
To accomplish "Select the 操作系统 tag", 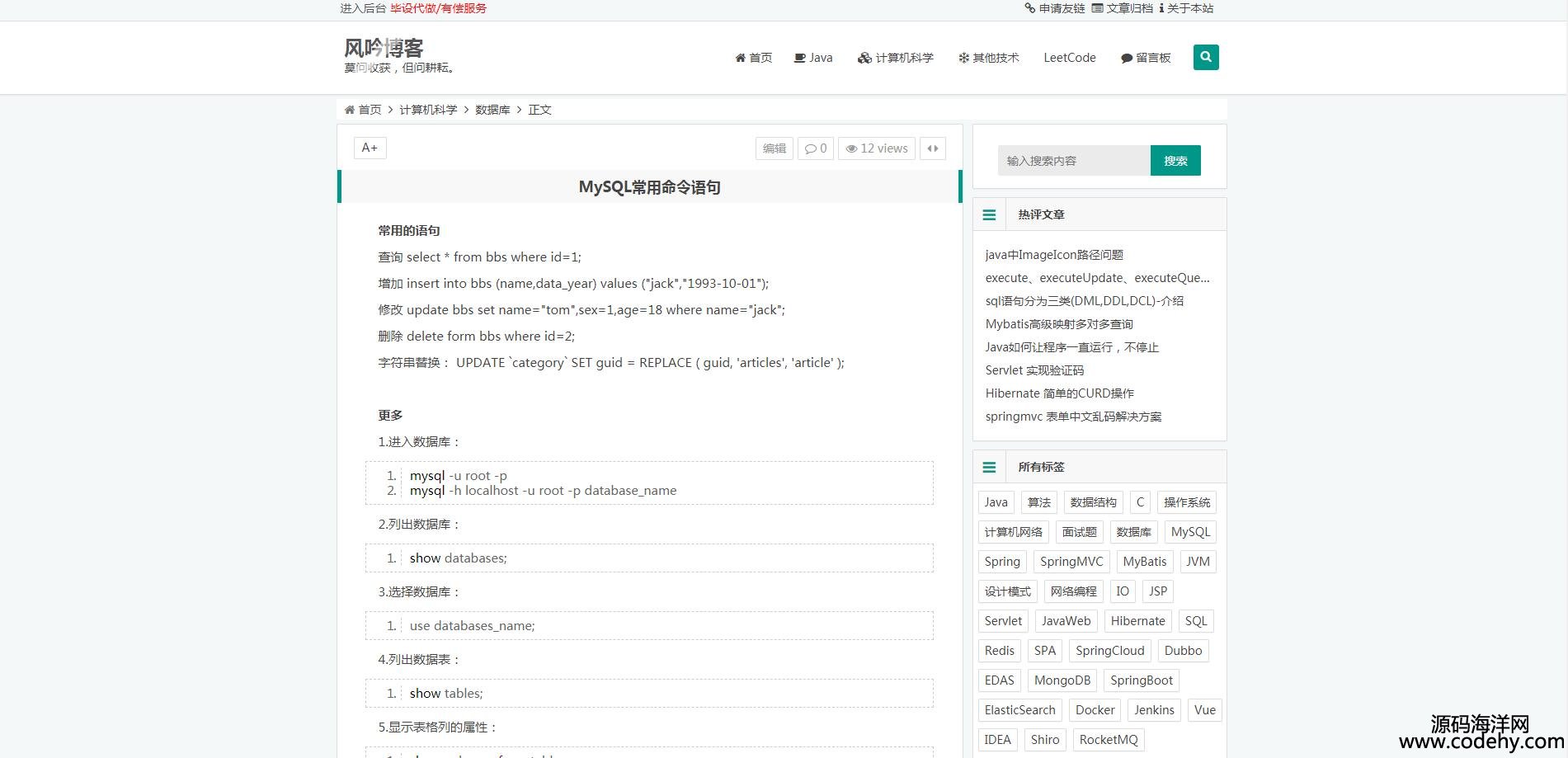I will [1187, 502].
